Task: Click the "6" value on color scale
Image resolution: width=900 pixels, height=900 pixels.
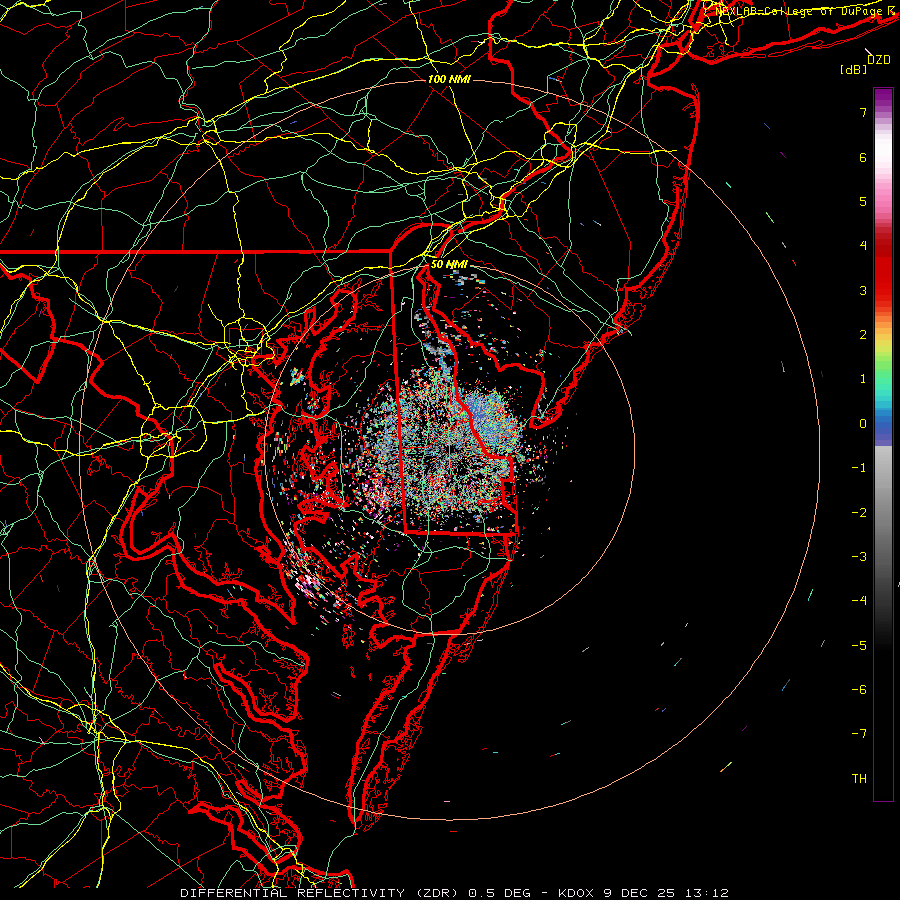Action: (x=863, y=157)
